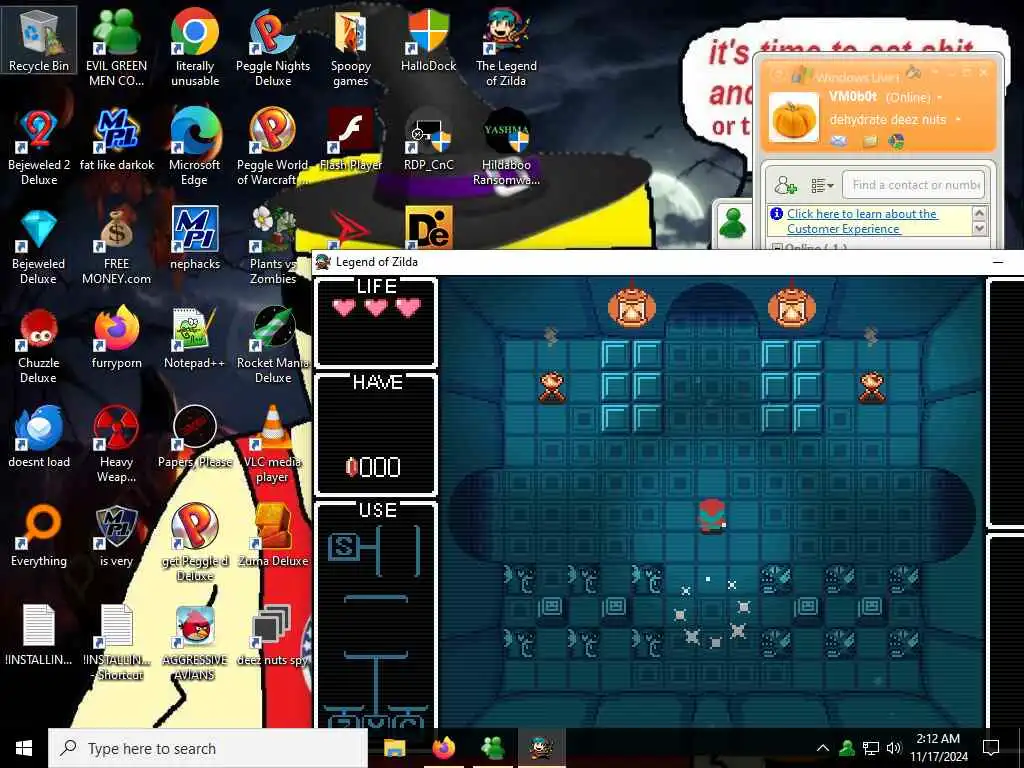
Task: Click the Messenger notice scroll-up arrow
Action: coord(979,213)
